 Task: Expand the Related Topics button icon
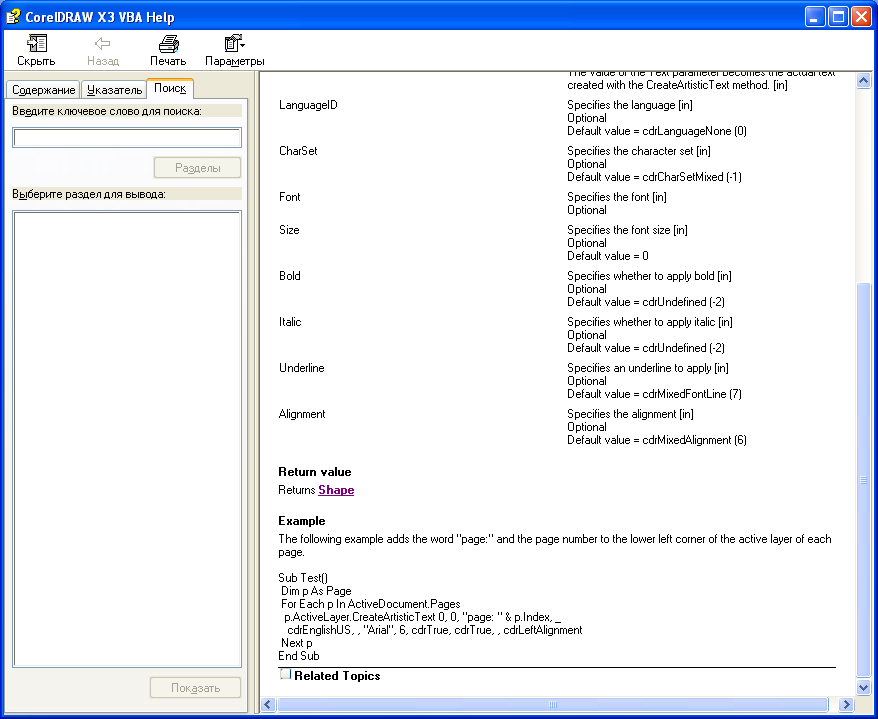click(x=285, y=674)
